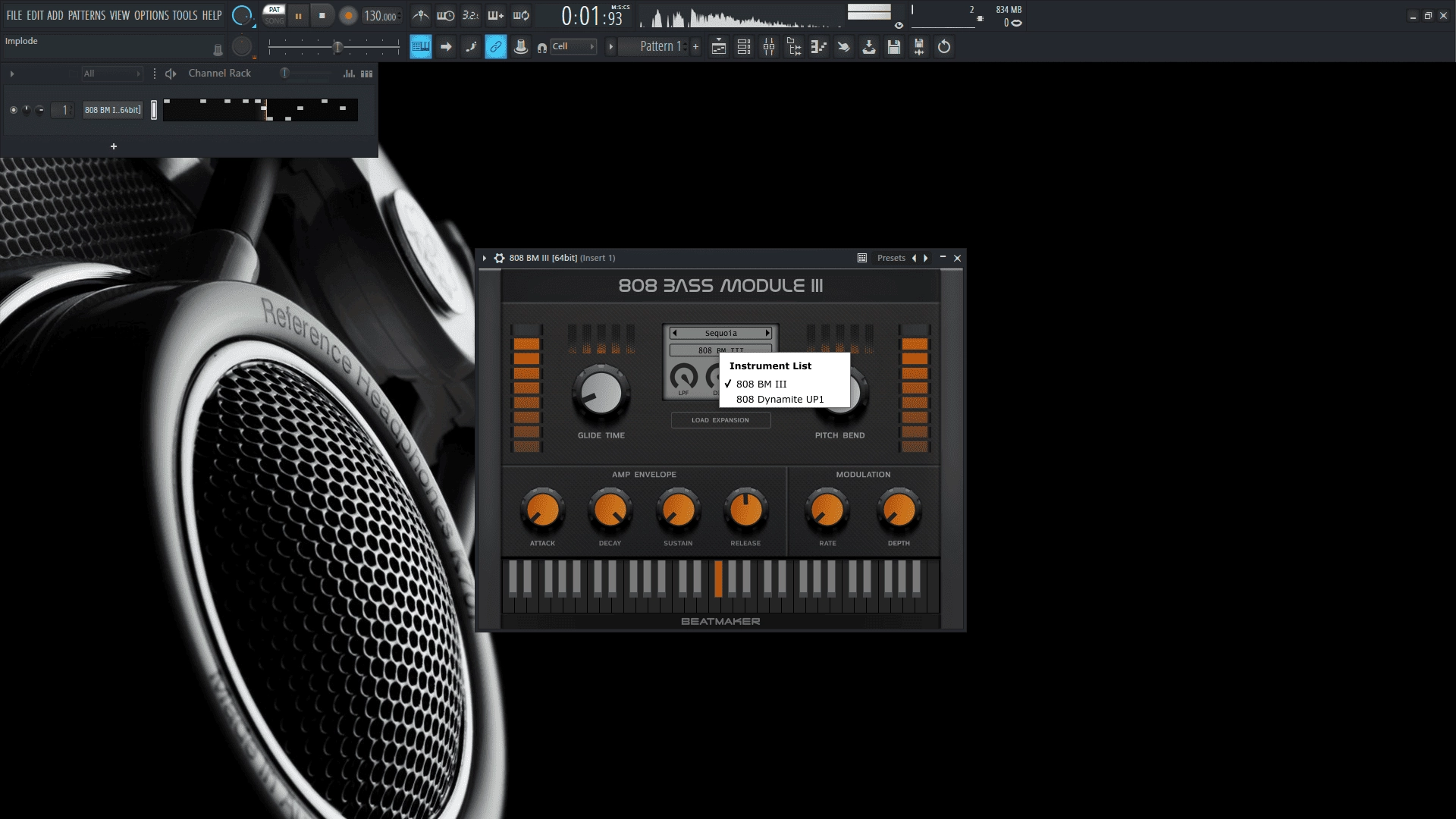This screenshot has height=819, width=1456.
Task: Toggle typing keyboard to piano icon
Action: [x=421, y=47]
